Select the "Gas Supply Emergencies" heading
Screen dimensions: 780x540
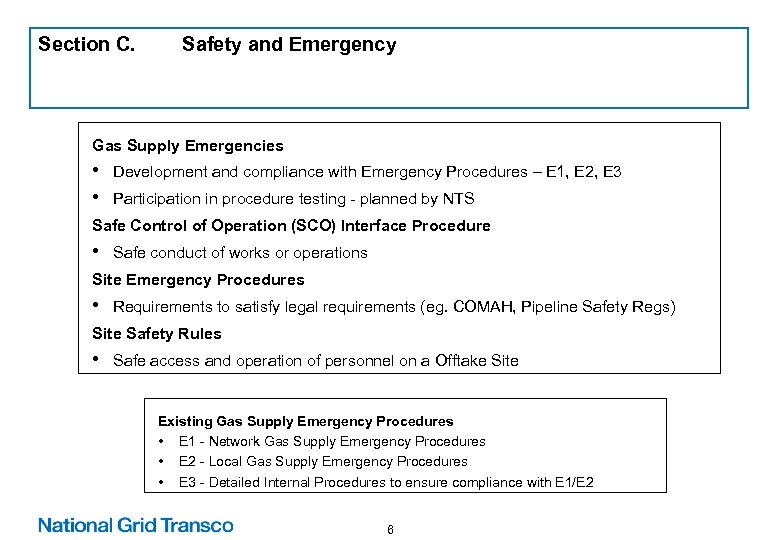click(188, 145)
